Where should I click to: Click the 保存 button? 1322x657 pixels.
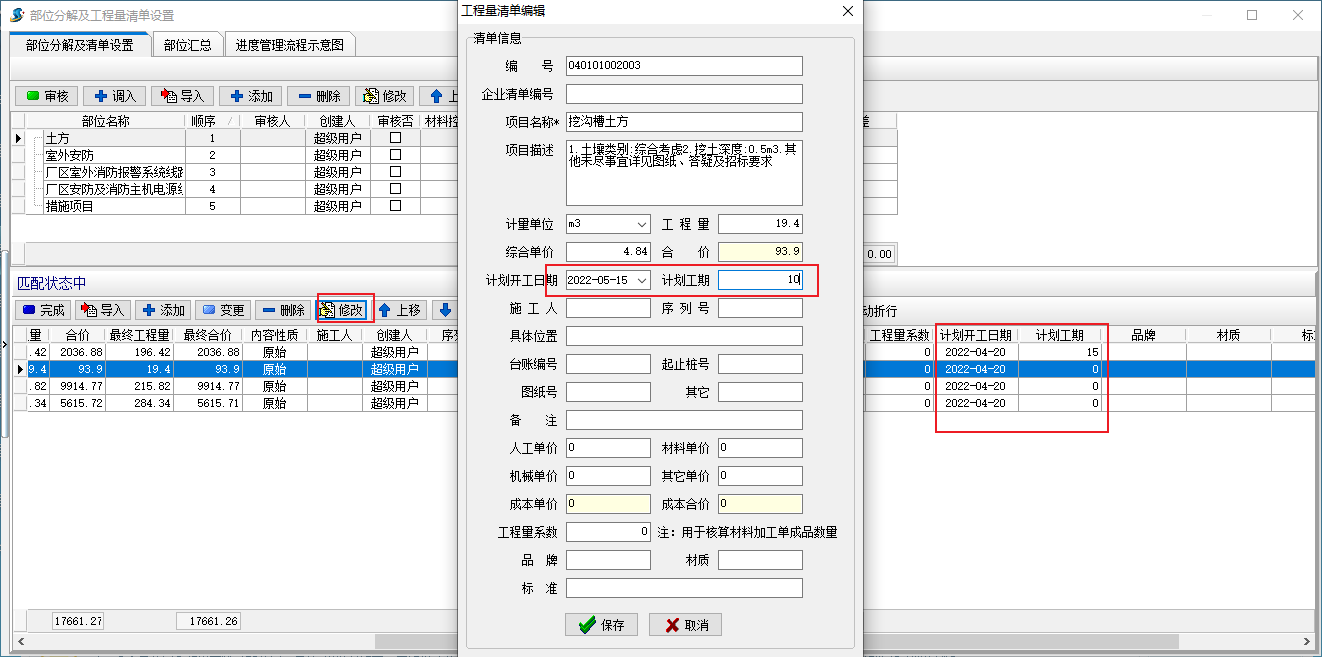(x=601, y=625)
